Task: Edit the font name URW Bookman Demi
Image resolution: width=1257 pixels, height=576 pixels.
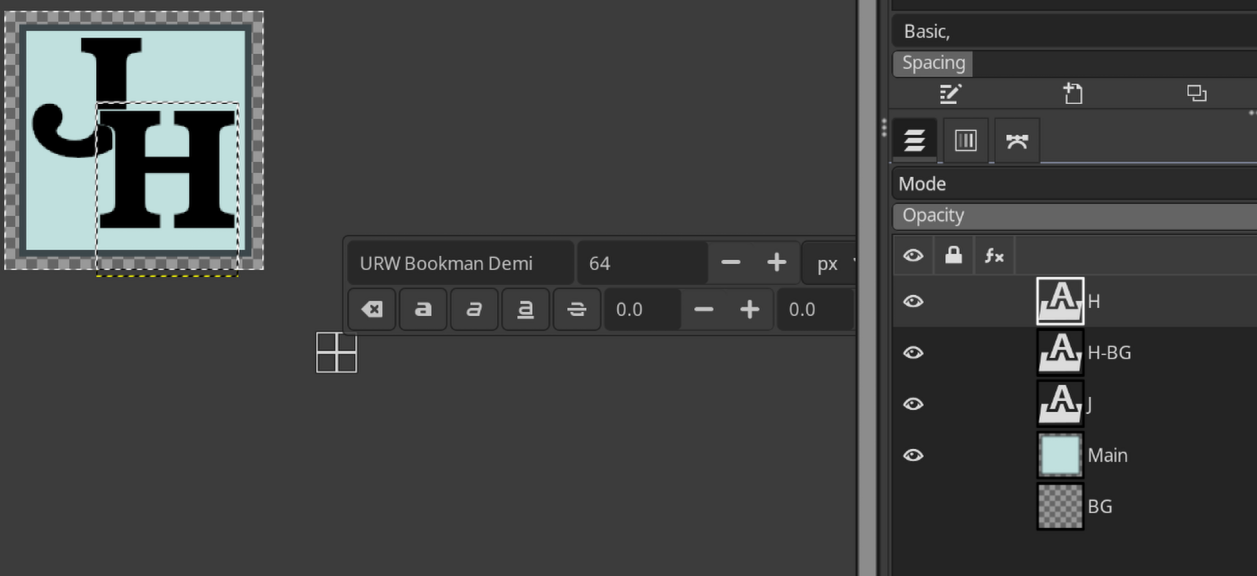Action: [x=460, y=263]
